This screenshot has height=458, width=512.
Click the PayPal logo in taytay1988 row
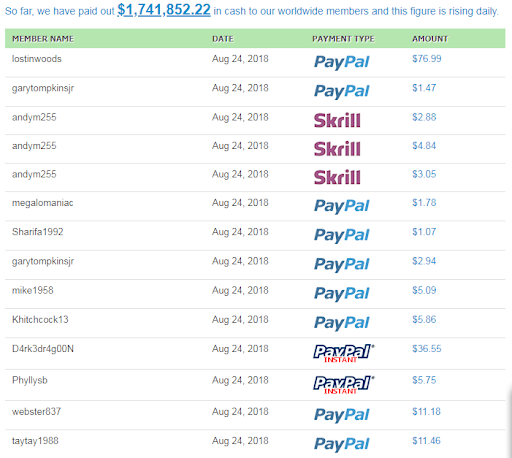click(342, 444)
